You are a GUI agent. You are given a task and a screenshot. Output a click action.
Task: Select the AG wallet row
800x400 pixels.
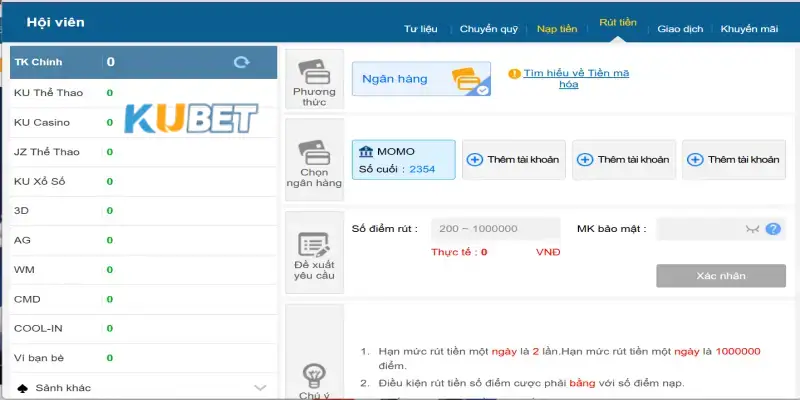(x=143, y=240)
